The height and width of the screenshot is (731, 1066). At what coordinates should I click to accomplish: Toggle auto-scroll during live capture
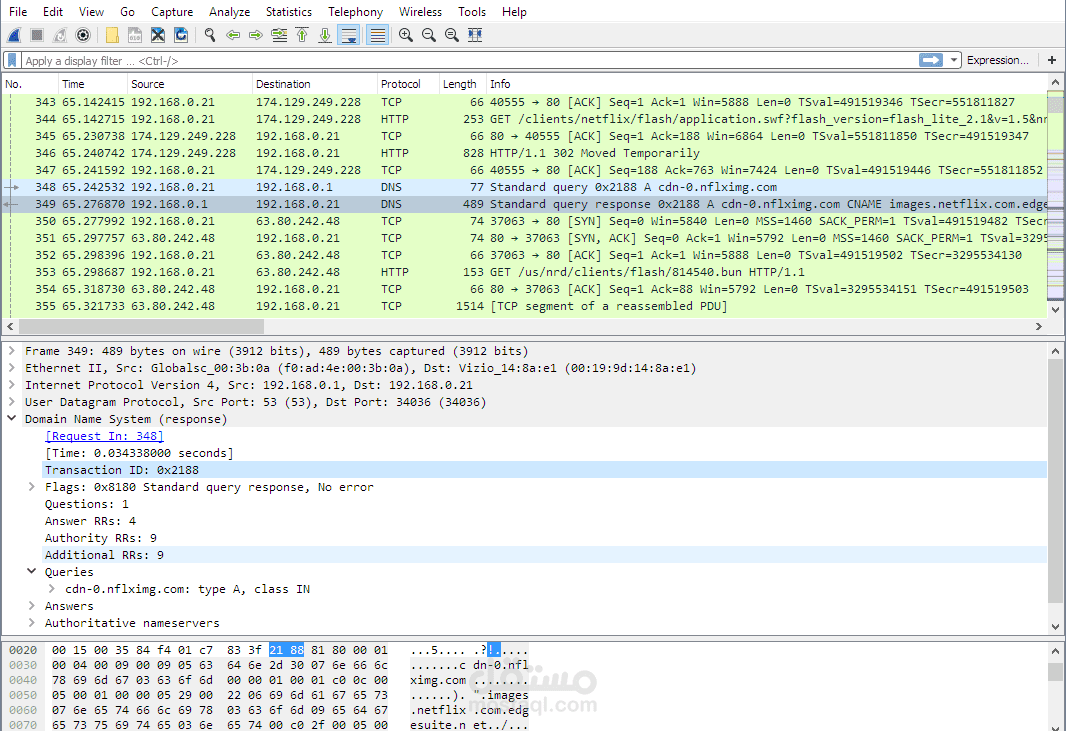tap(349, 35)
